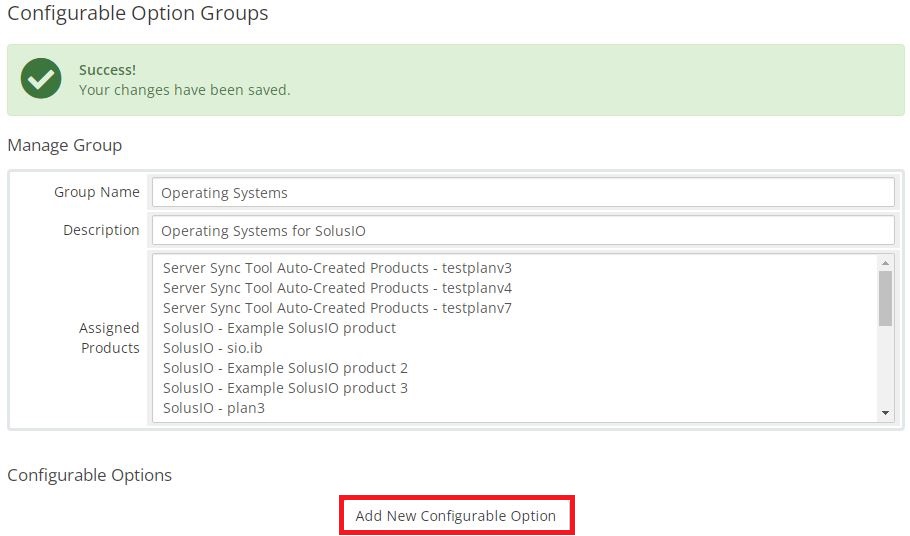Select SolusIO - Example SolusIO product 2
The width and height of the screenshot is (910, 536).
[x=285, y=368]
